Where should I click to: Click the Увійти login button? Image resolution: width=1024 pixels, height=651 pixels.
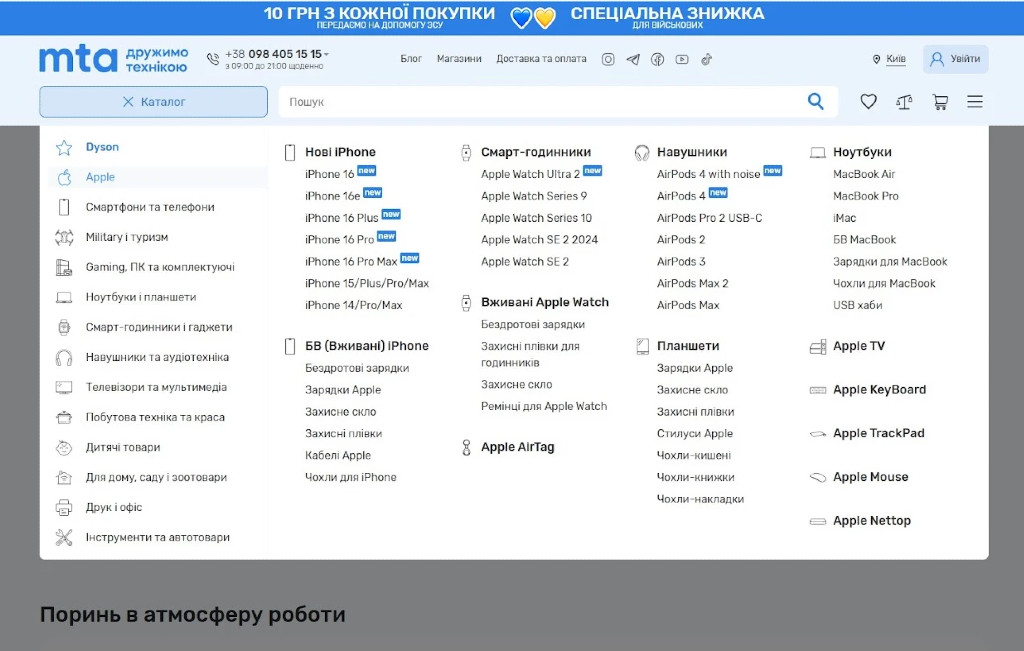[955, 59]
